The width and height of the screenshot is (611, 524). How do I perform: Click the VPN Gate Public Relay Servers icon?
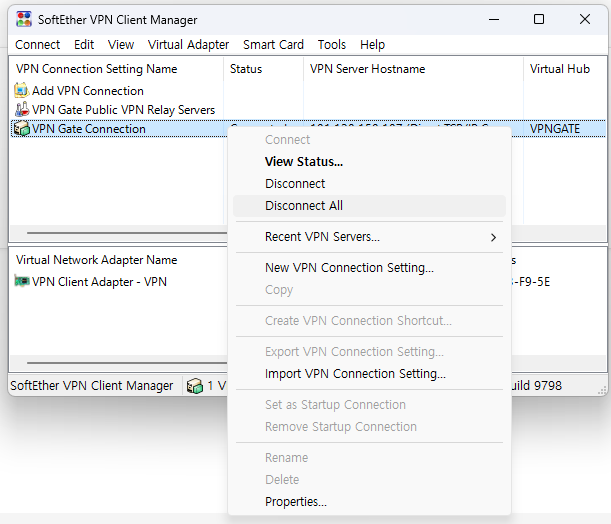coord(22,109)
